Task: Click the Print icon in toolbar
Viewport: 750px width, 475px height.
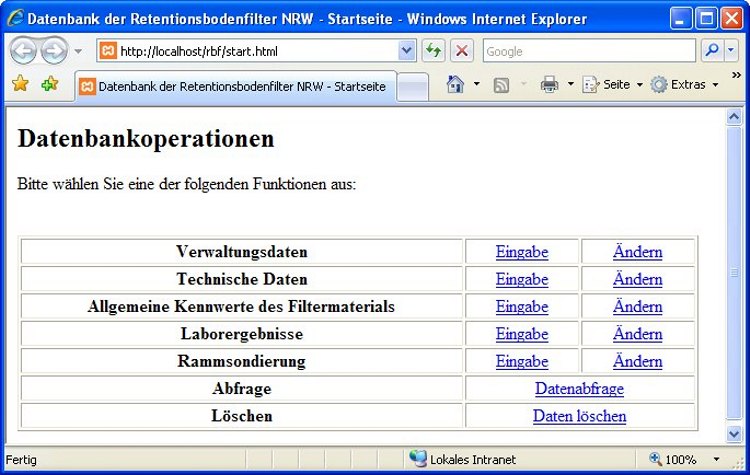Action: pyautogui.click(x=549, y=85)
